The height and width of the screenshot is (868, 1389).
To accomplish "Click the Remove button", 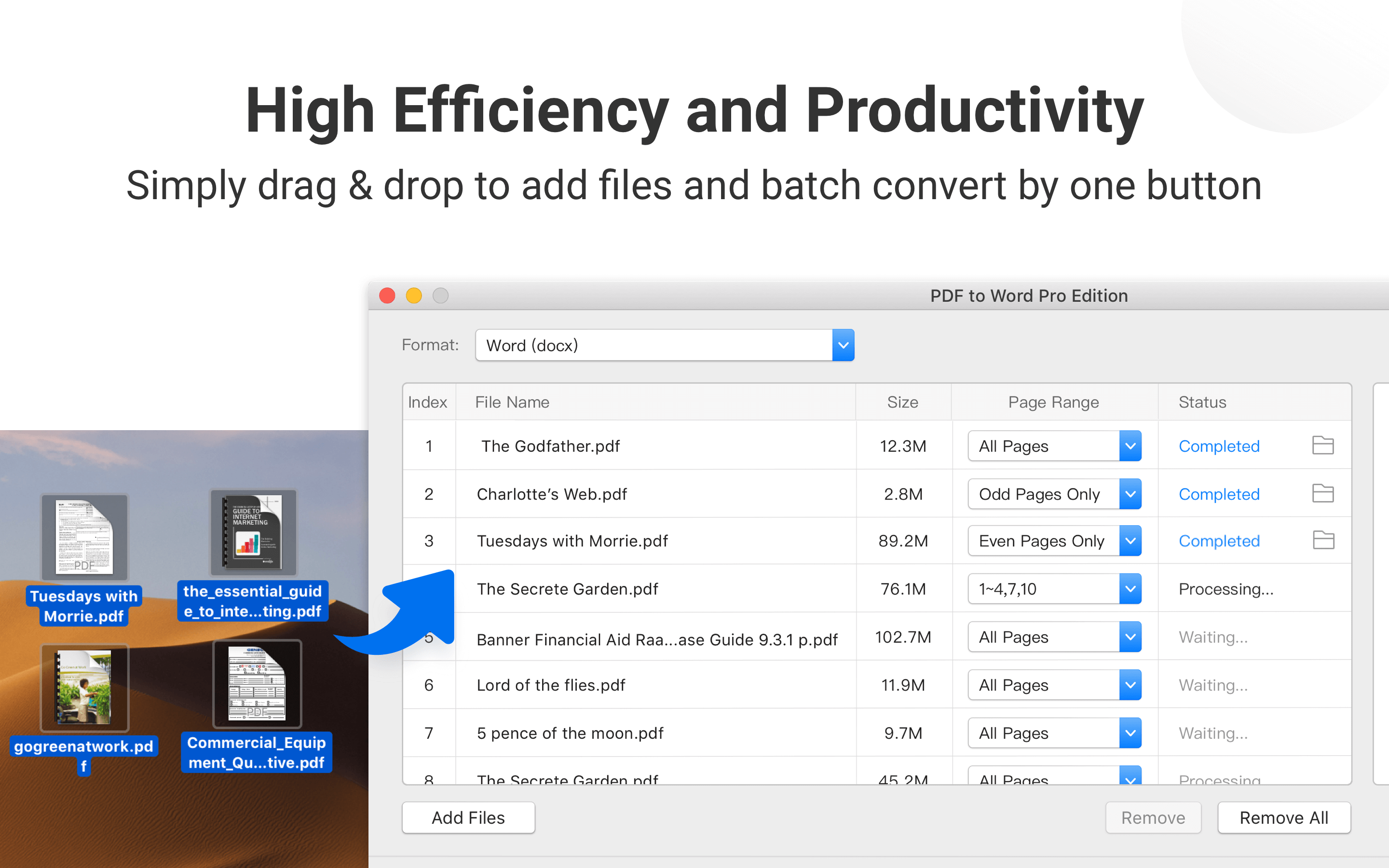I will pyautogui.click(x=1153, y=817).
